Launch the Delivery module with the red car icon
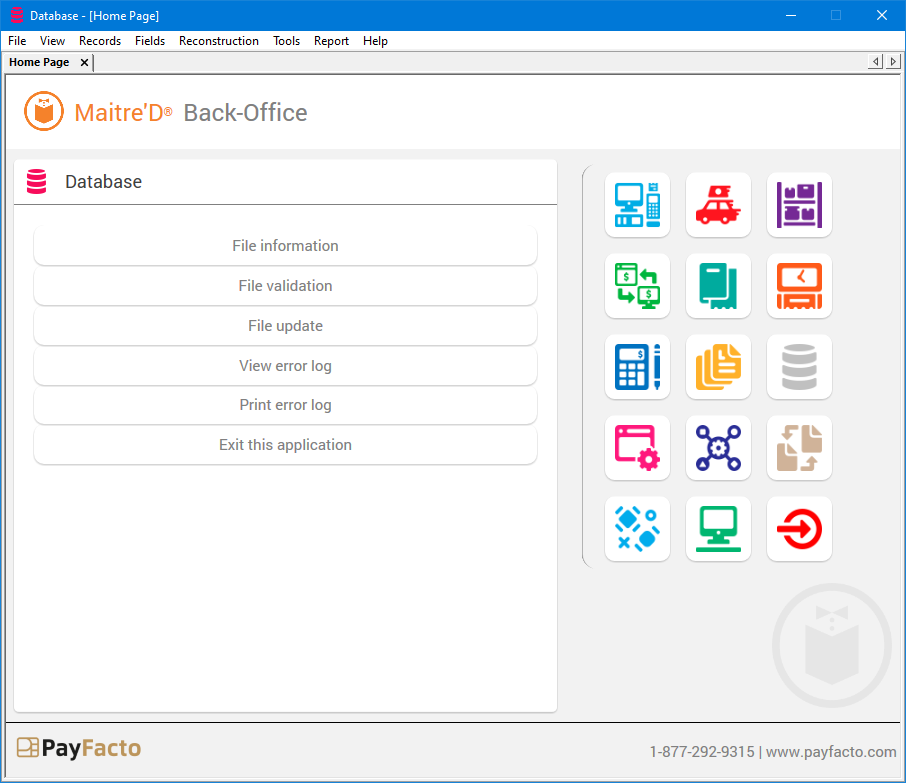The height and width of the screenshot is (783, 906). click(x=718, y=205)
